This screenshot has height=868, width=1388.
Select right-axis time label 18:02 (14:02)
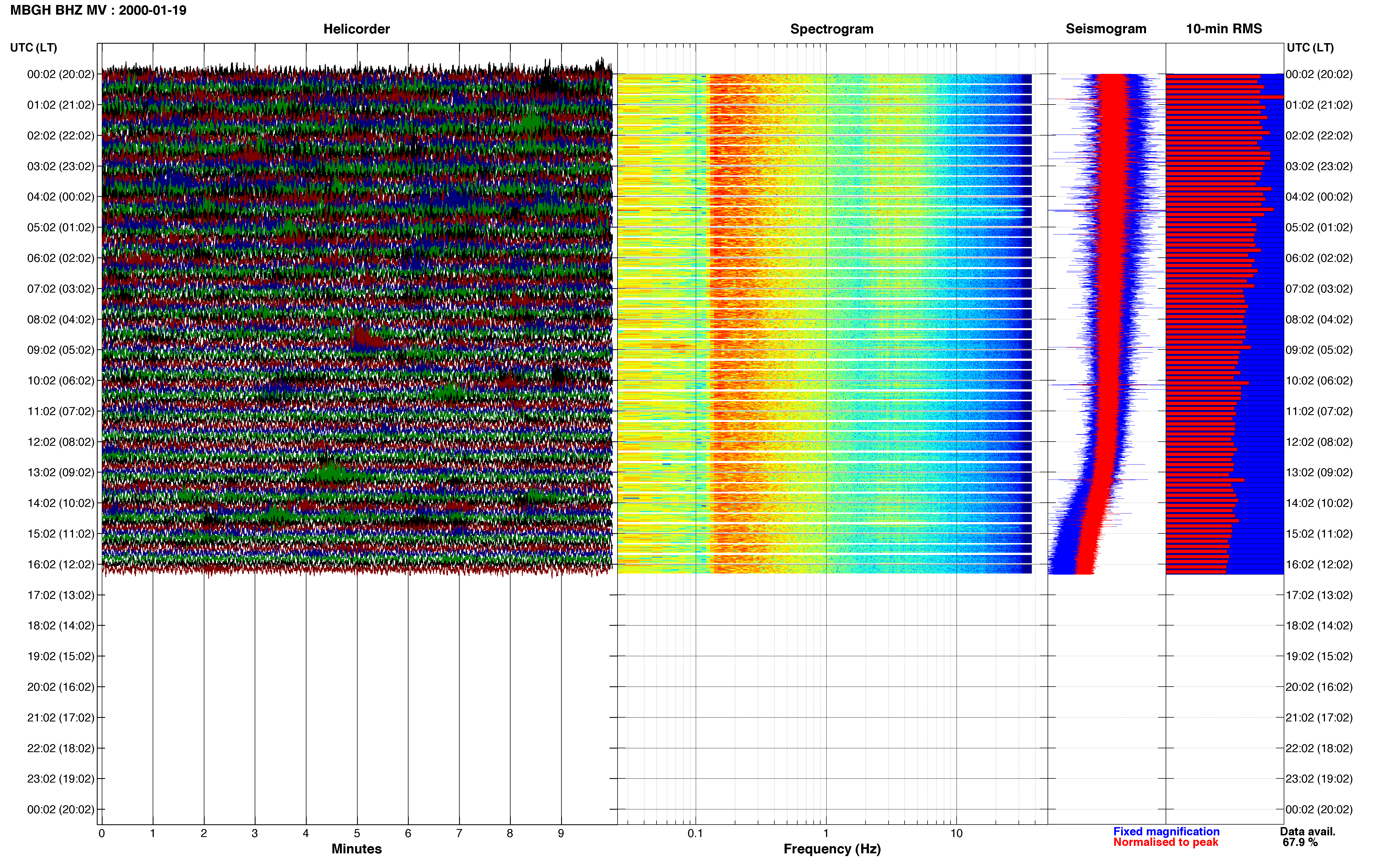click(1319, 626)
